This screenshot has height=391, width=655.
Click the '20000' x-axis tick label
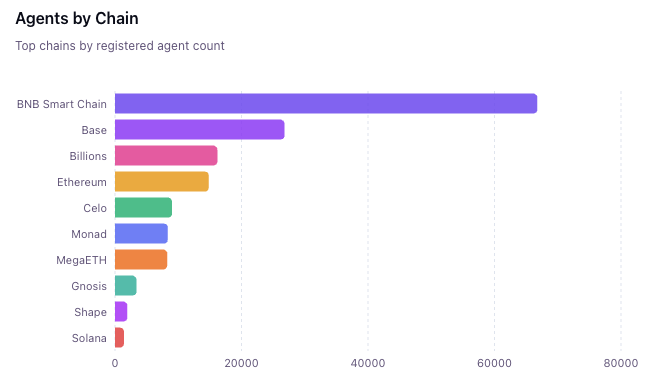point(241,363)
